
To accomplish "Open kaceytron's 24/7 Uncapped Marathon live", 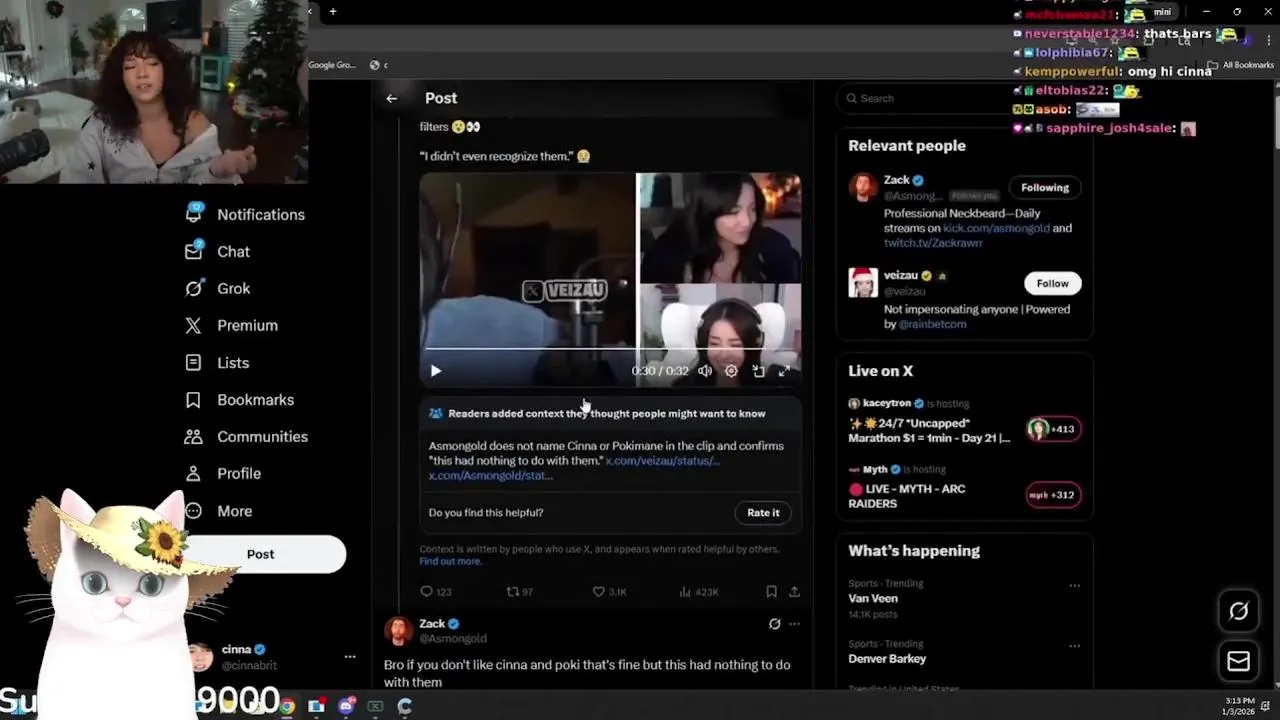I will click(x=930, y=430).
